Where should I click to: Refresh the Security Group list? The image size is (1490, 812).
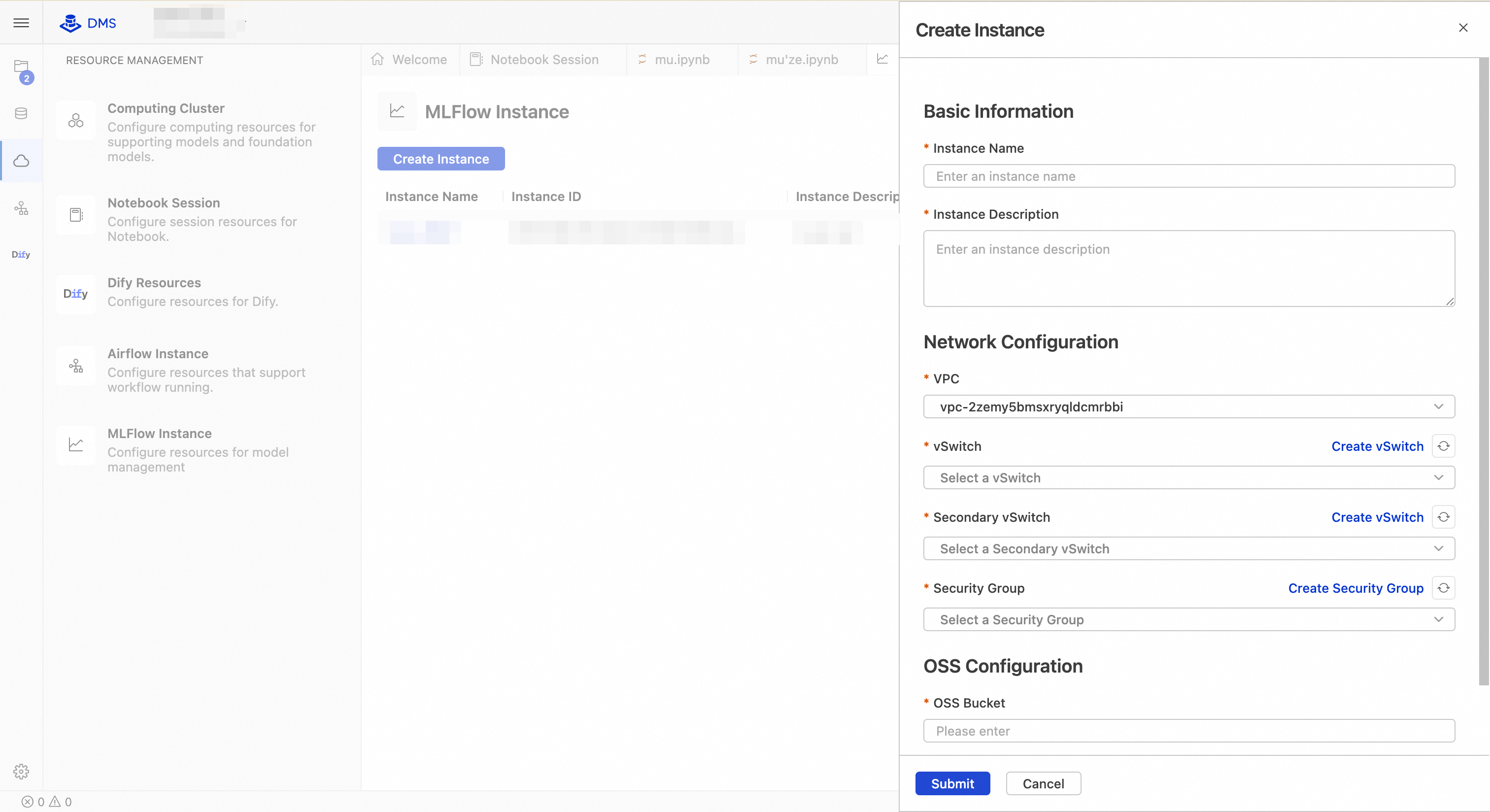1443,588
